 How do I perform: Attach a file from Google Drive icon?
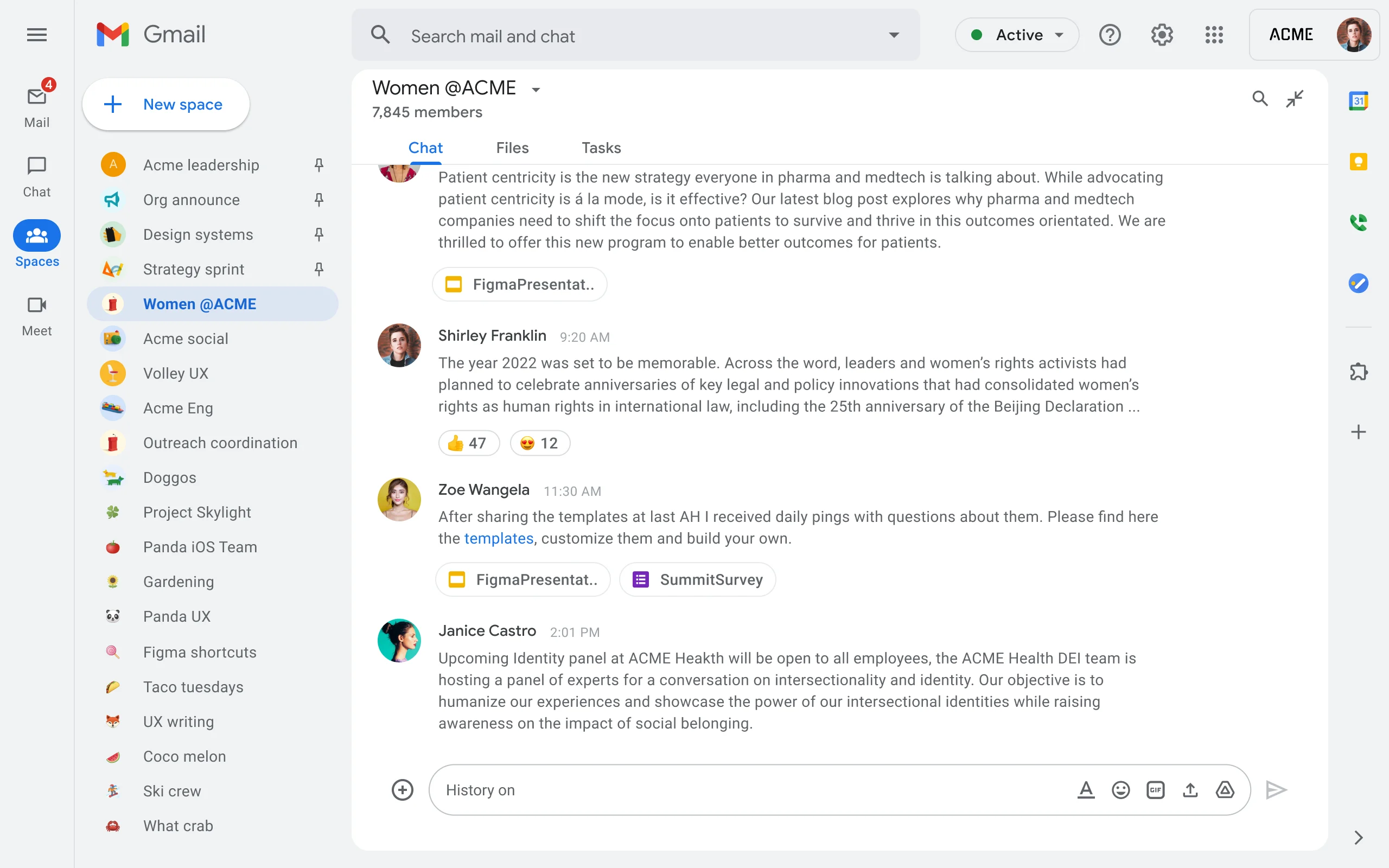[1225, 790]
